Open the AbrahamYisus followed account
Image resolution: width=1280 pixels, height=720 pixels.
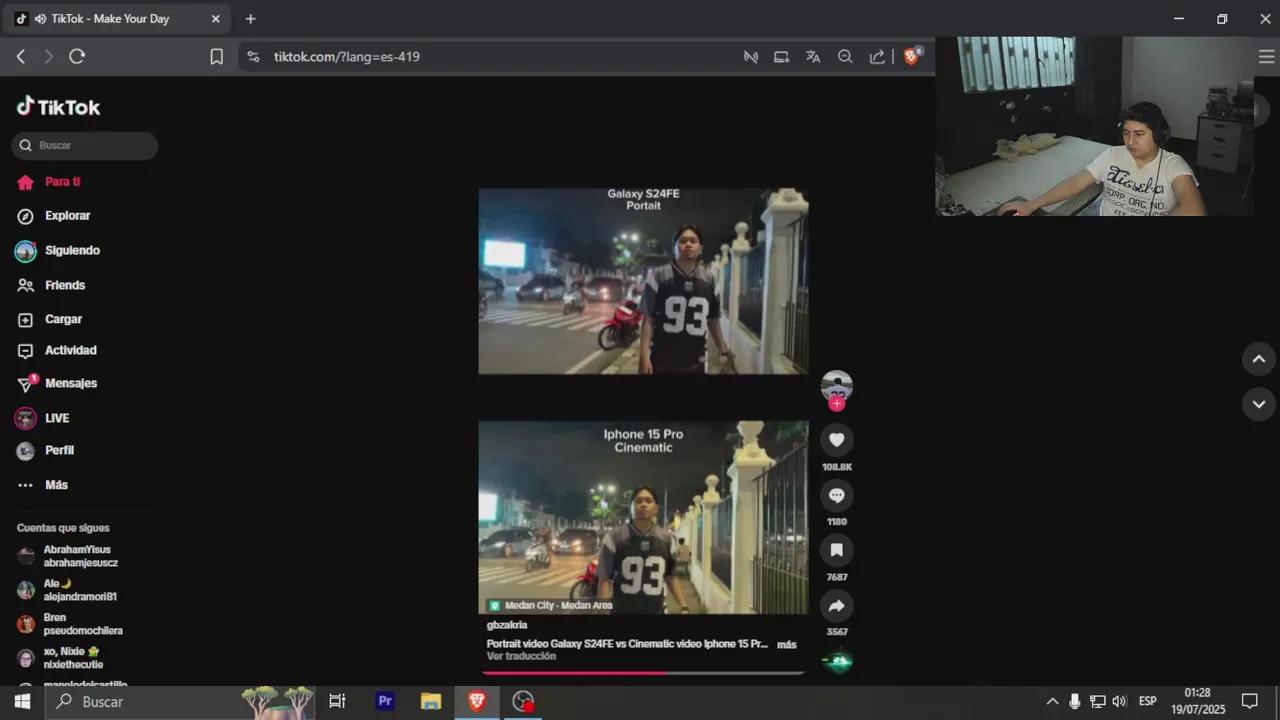point(80,556)
